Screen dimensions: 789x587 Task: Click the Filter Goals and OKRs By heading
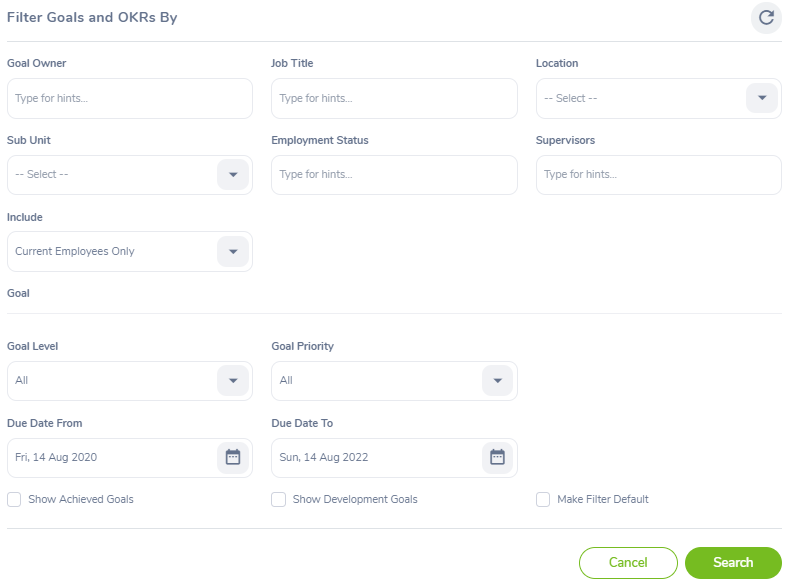click(x=92, y=18)
